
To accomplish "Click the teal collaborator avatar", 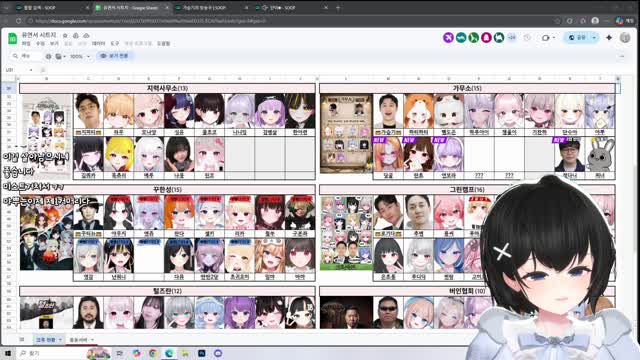I will tap(461, 38).
